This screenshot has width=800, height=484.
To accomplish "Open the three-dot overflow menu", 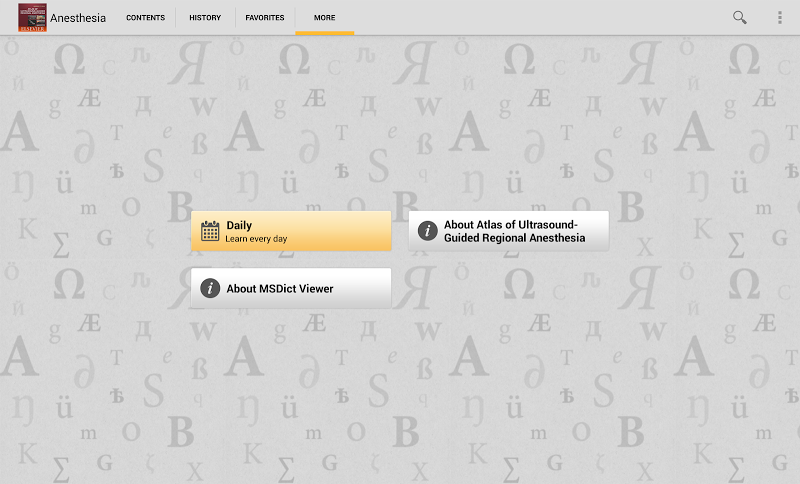I will [x=780, y=17].
